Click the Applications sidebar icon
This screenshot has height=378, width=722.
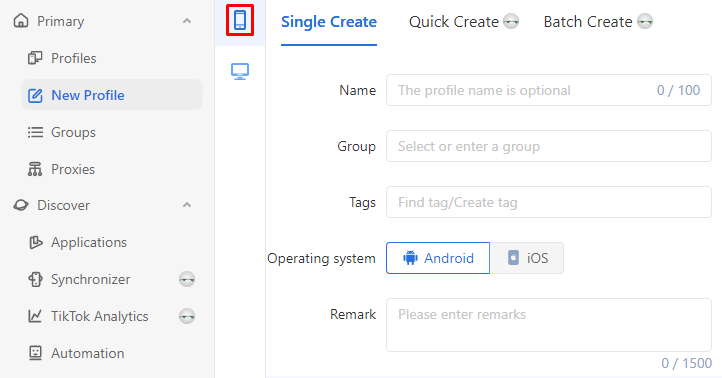click(x=35, y=242)
